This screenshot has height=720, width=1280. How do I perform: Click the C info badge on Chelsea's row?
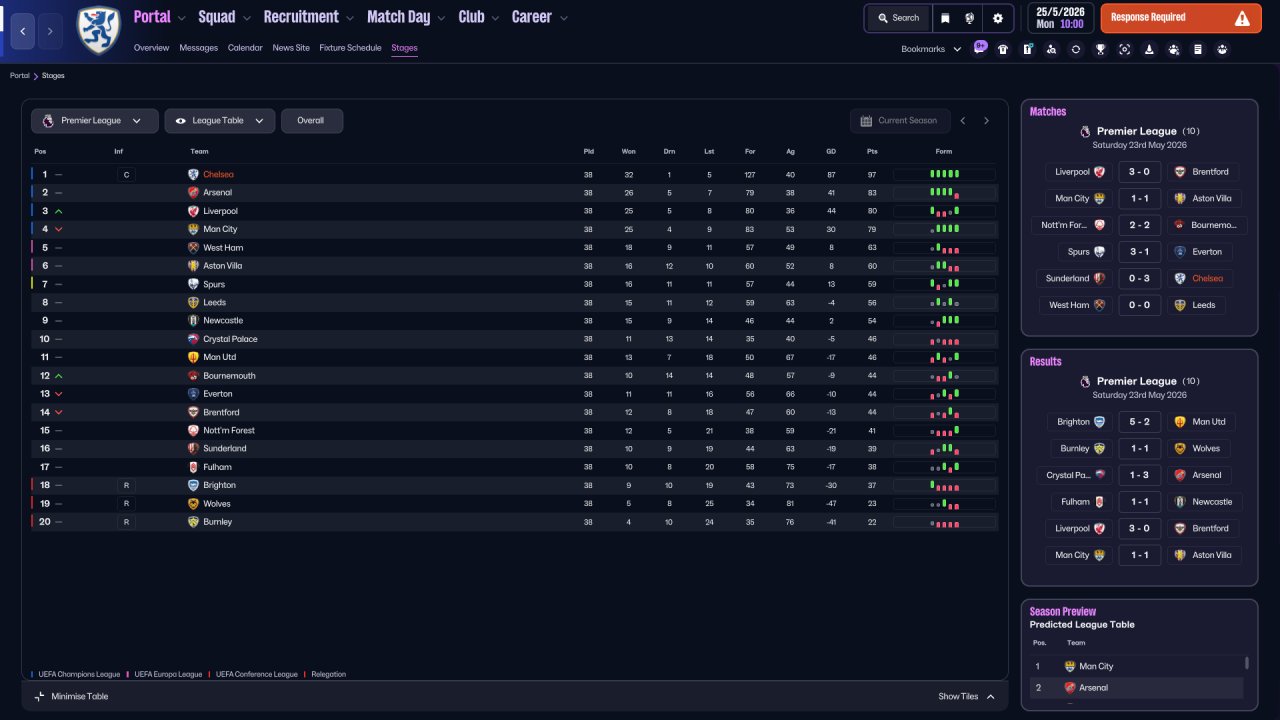125,175
